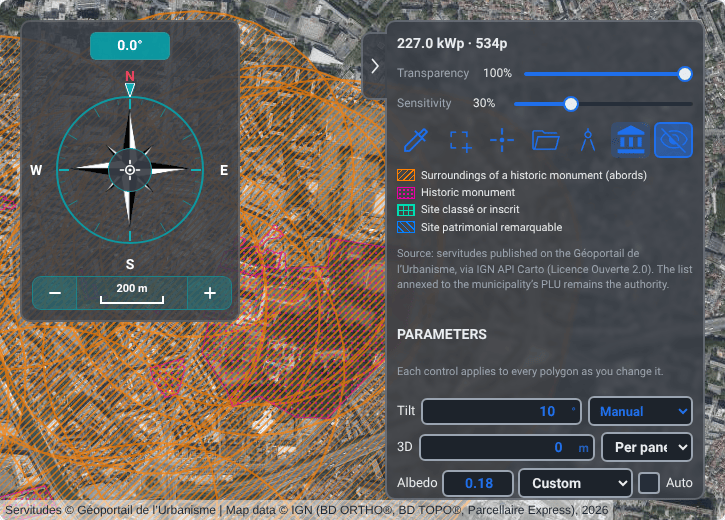Activate the add selection rectangle tool
Viewport: 725px width, 520px height.
[460, 141]
